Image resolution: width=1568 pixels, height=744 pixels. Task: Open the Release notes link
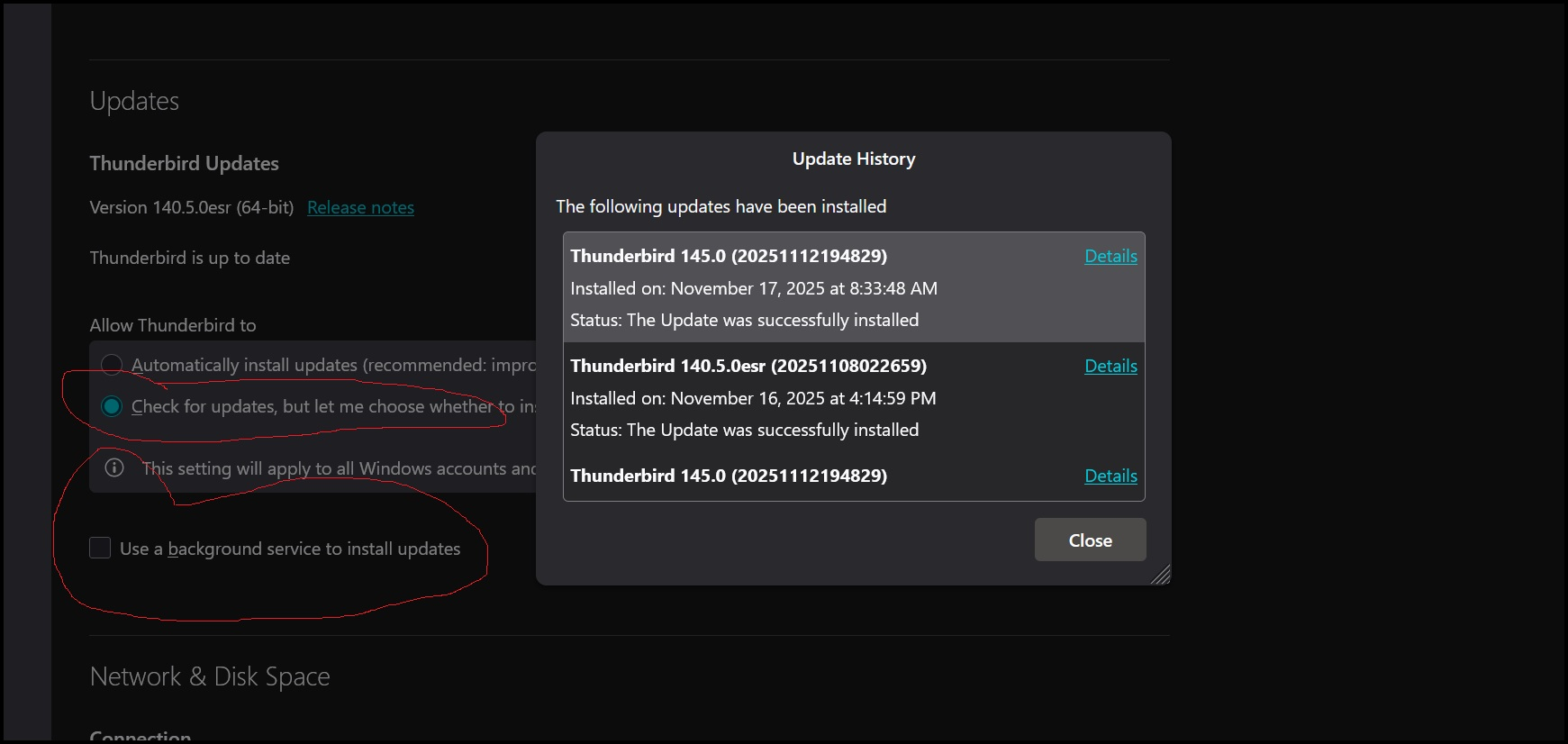point(360,207)
